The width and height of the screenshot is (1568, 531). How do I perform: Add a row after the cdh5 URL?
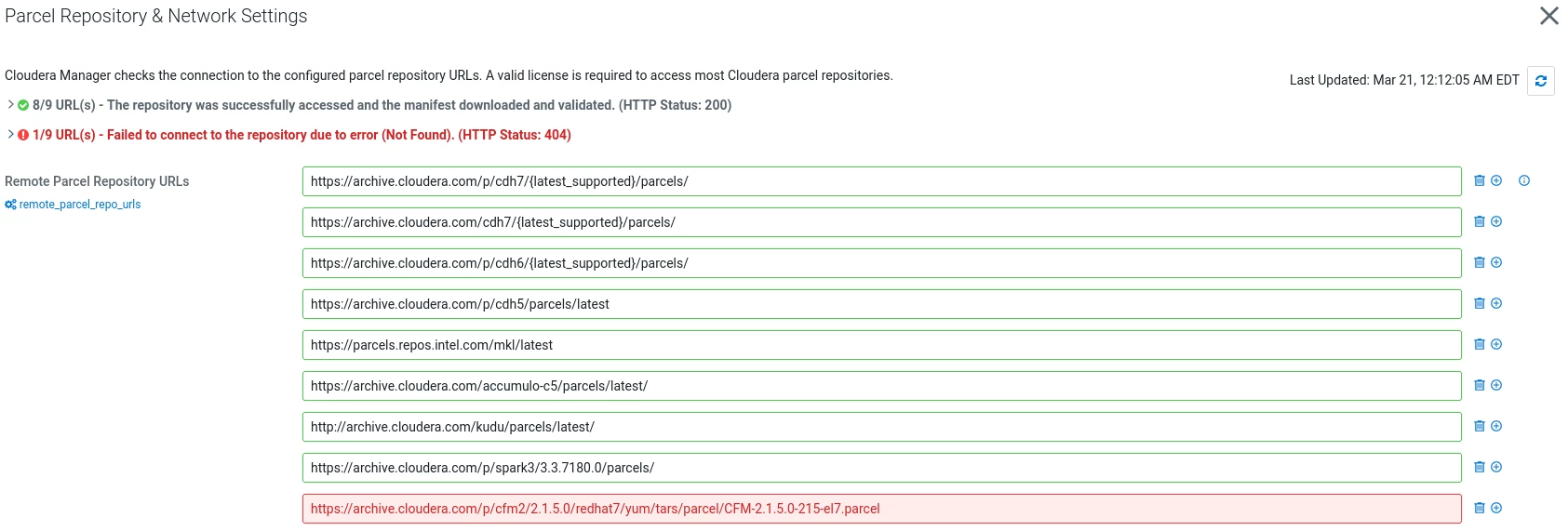pyautogui.click(x=1496, y=303)
